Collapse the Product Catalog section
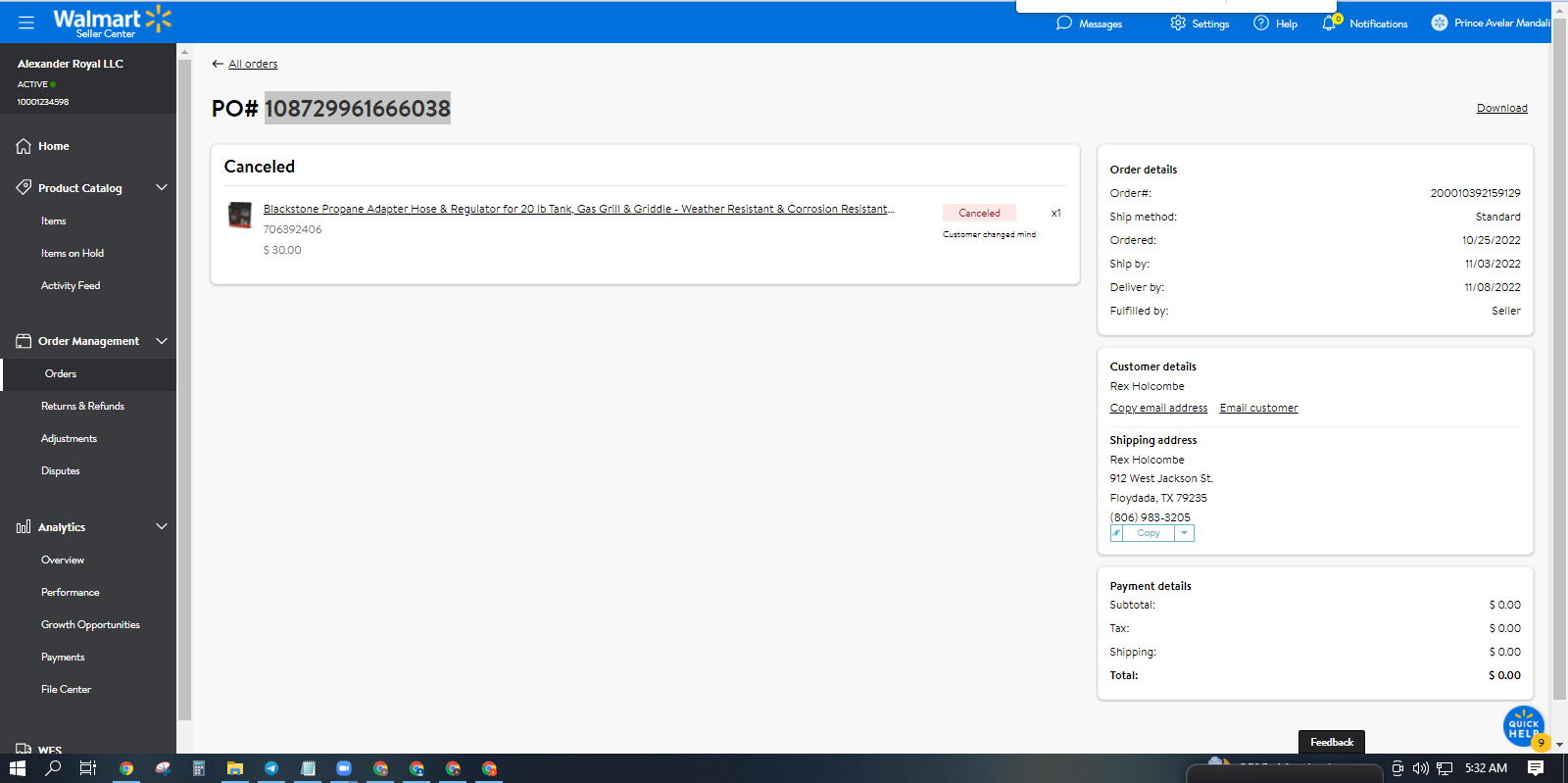 (x=162, y=187)
